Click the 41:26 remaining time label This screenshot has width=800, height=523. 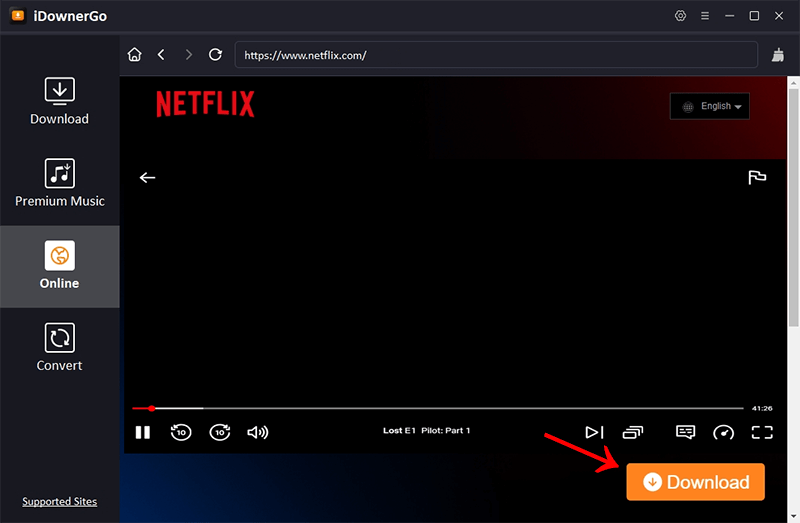click(x=762, y=408)
